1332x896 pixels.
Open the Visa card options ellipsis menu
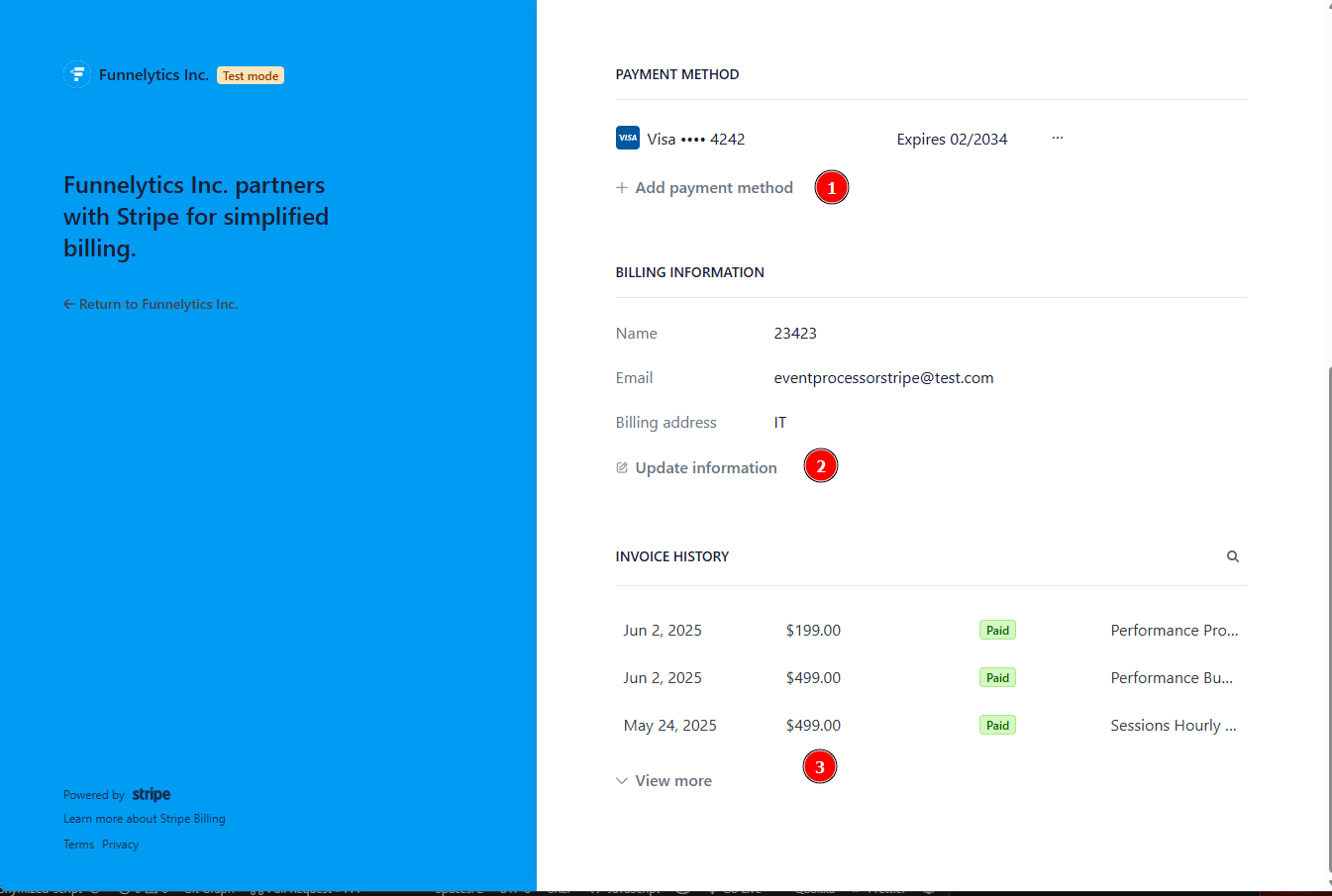click(1058, 138)
